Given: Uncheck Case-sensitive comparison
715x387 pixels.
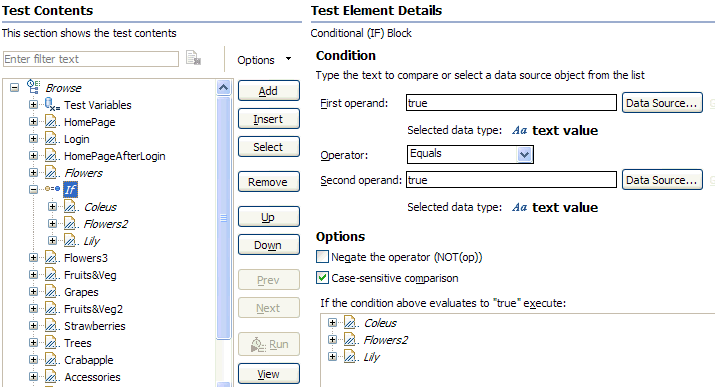Looking at the screenshot, I should 322,278.
